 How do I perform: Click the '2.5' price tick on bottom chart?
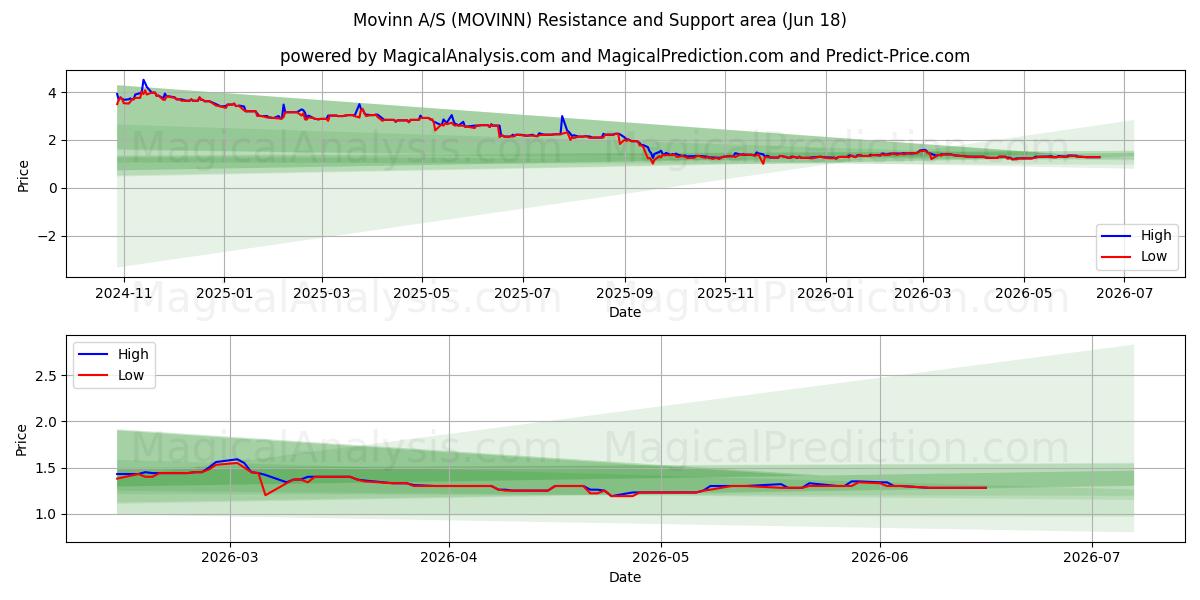click(47, 376)
